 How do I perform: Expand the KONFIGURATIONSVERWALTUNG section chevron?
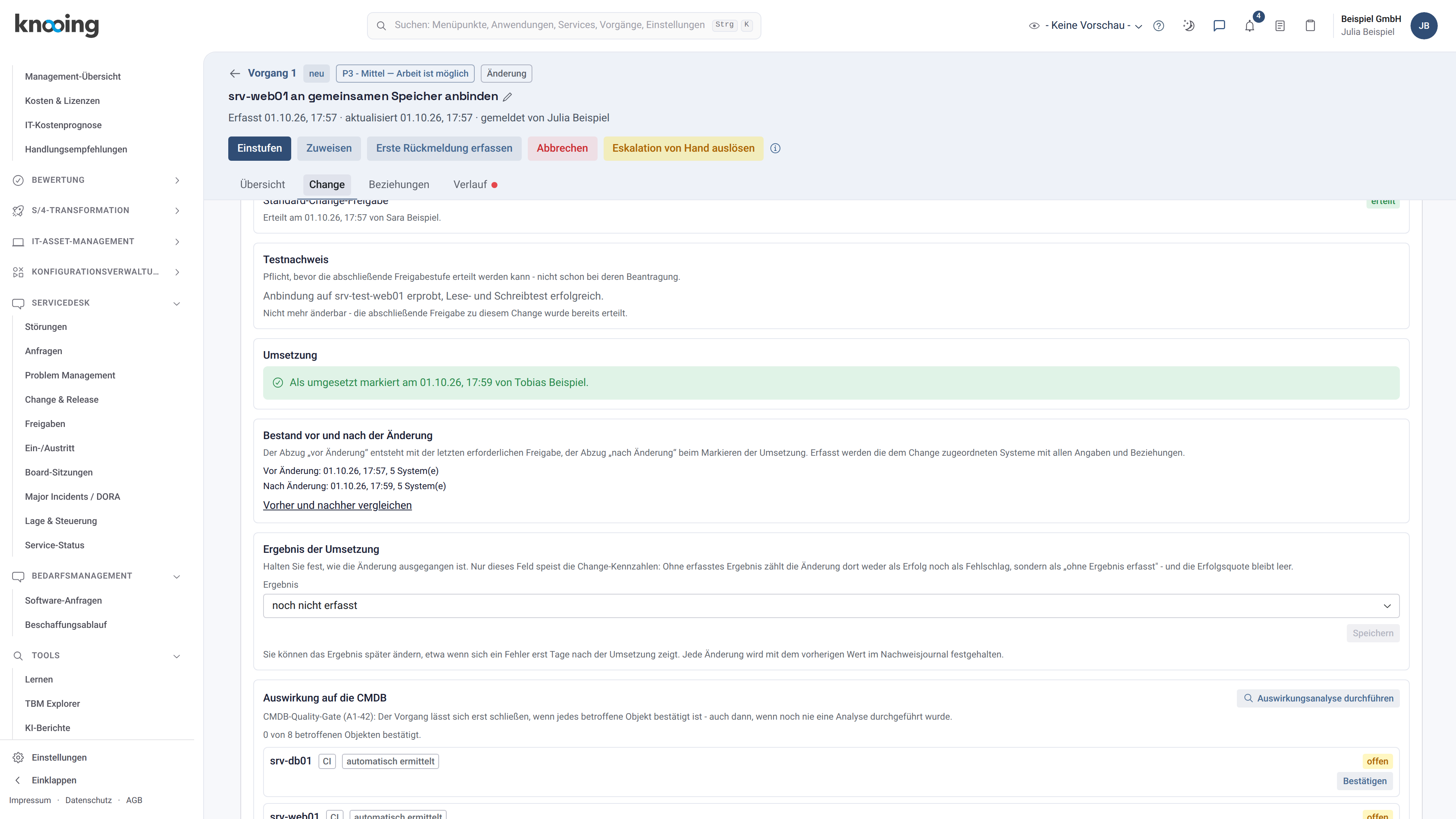click(177, 273)
